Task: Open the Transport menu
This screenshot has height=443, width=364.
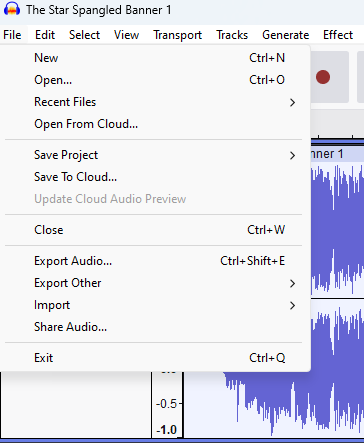Action: 177,35
